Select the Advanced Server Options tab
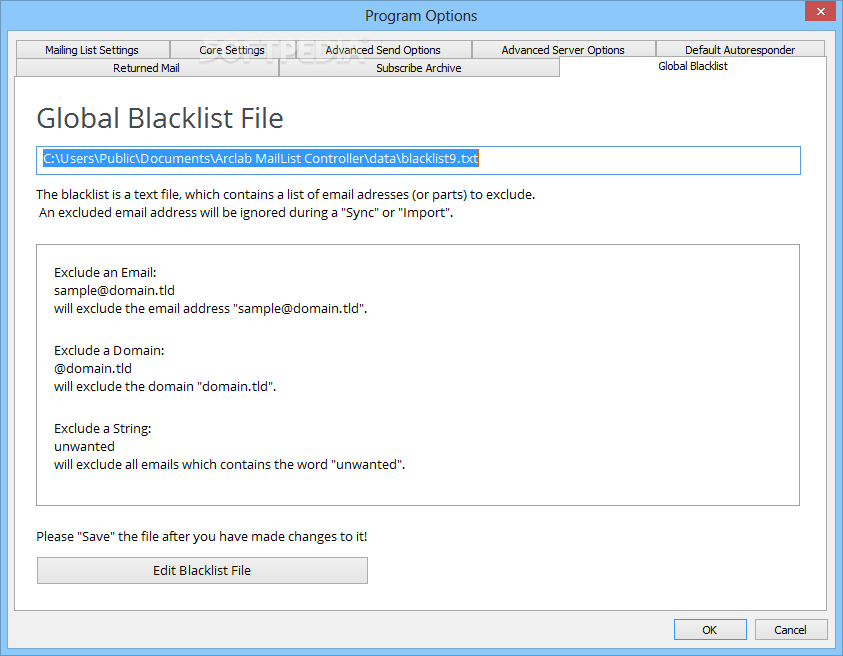843x656 pixels. point(563,49)
